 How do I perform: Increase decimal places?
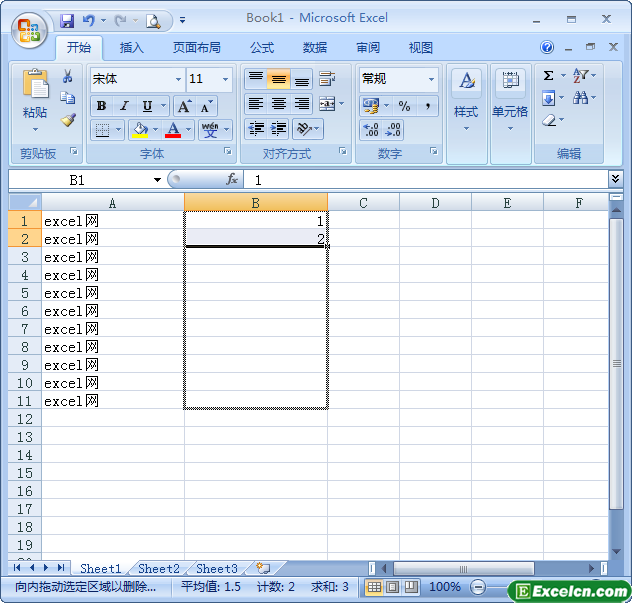pyautogui.click(x=371, y=130)
